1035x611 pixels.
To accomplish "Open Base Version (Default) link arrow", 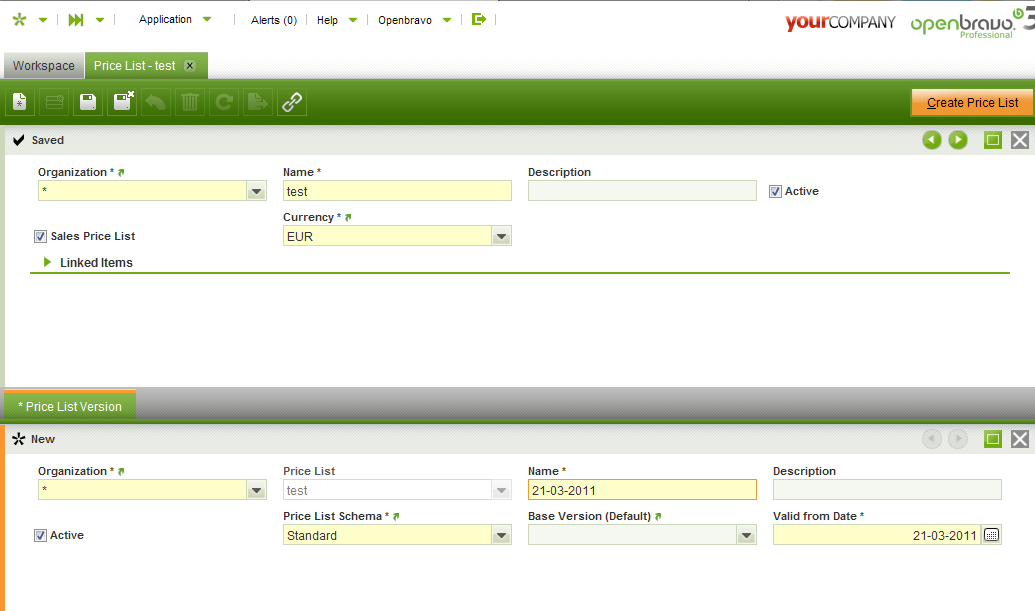I will point(658,516).
